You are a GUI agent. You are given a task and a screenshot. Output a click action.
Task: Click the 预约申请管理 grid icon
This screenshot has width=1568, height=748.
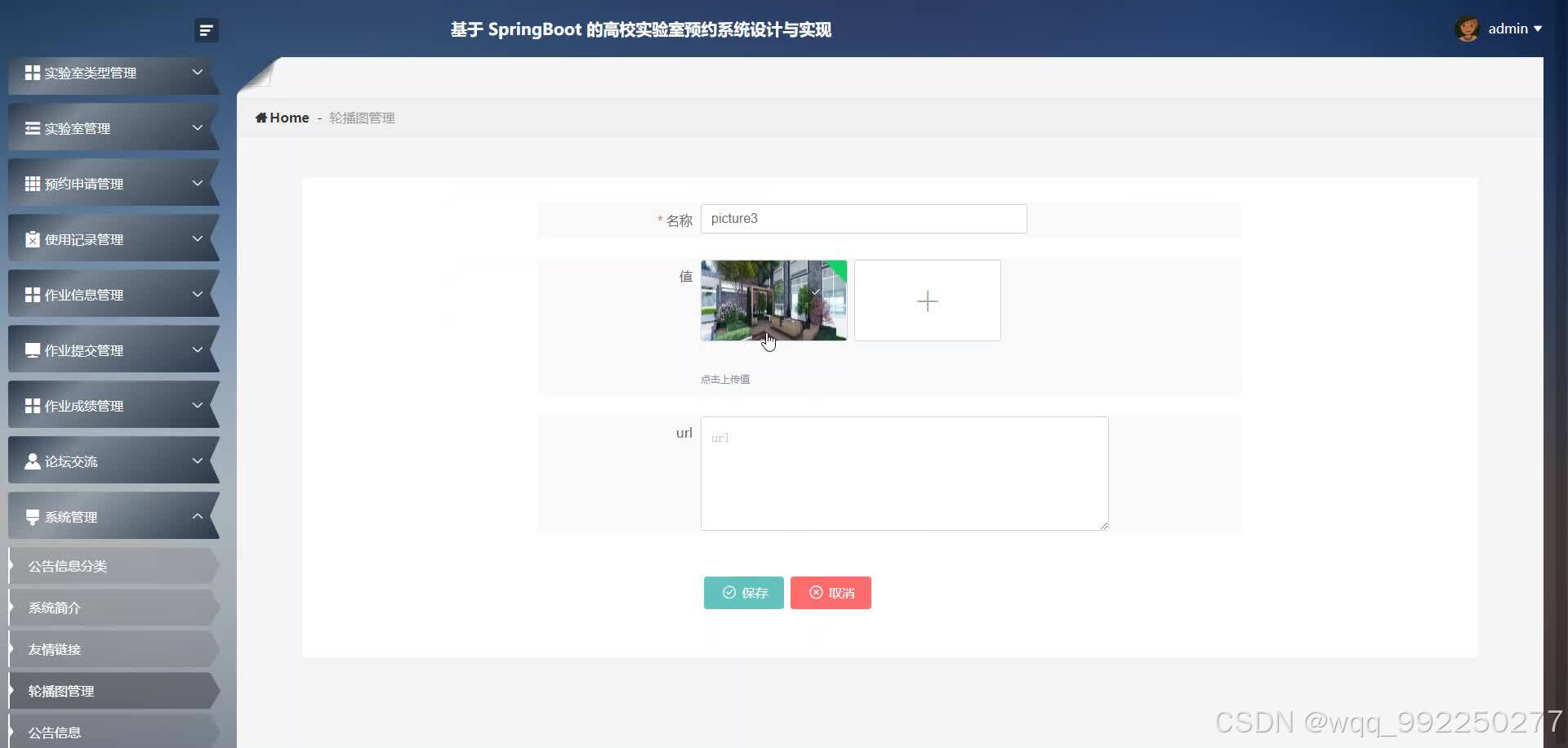[x=33, y=184]
